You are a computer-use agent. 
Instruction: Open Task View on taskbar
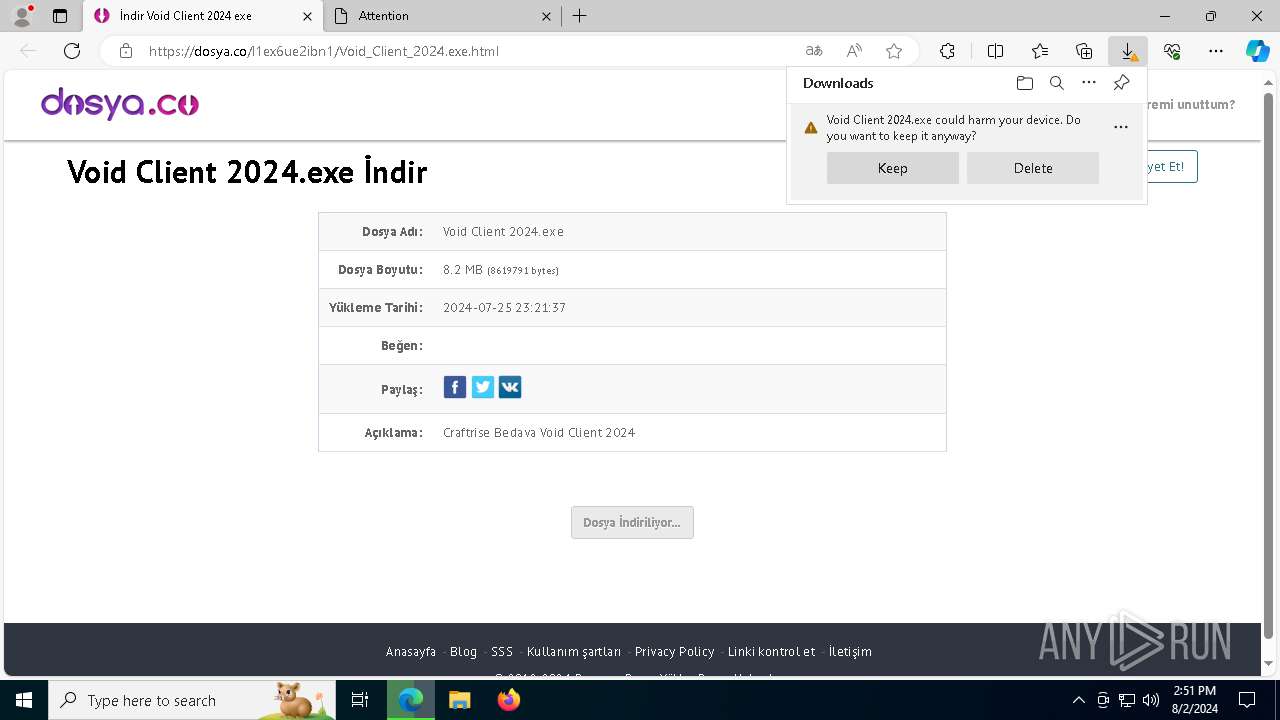pos(361,700)
